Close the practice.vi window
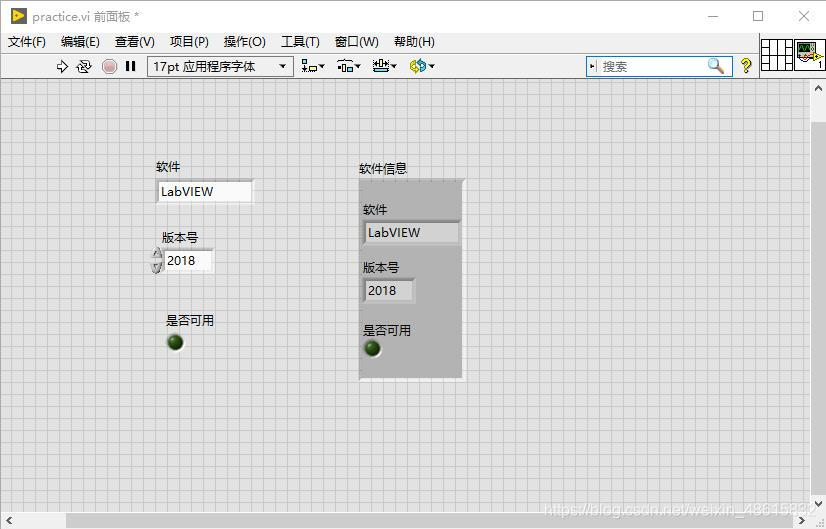 pyautogui.click(x=804, y=16)
